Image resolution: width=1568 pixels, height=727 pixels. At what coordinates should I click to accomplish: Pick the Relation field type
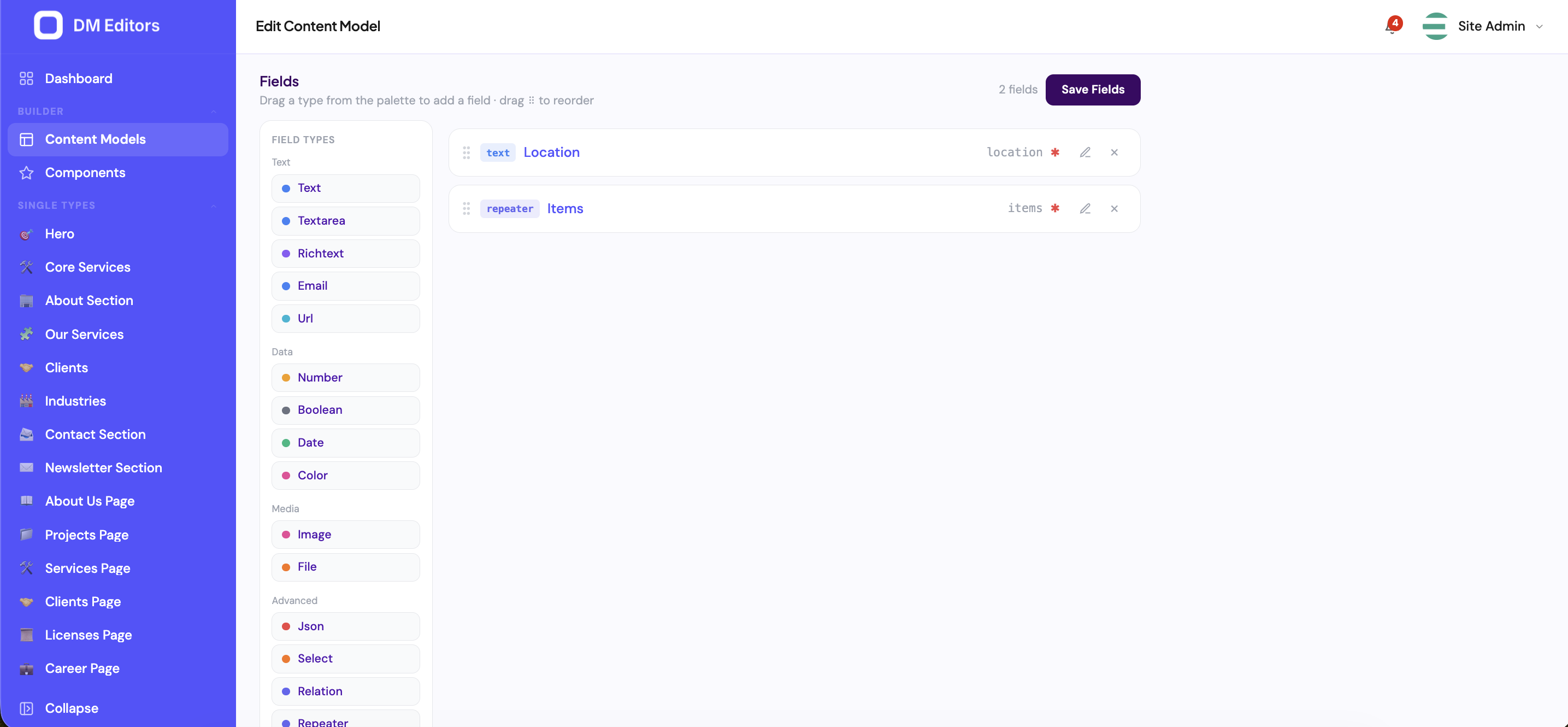[346, 691]
